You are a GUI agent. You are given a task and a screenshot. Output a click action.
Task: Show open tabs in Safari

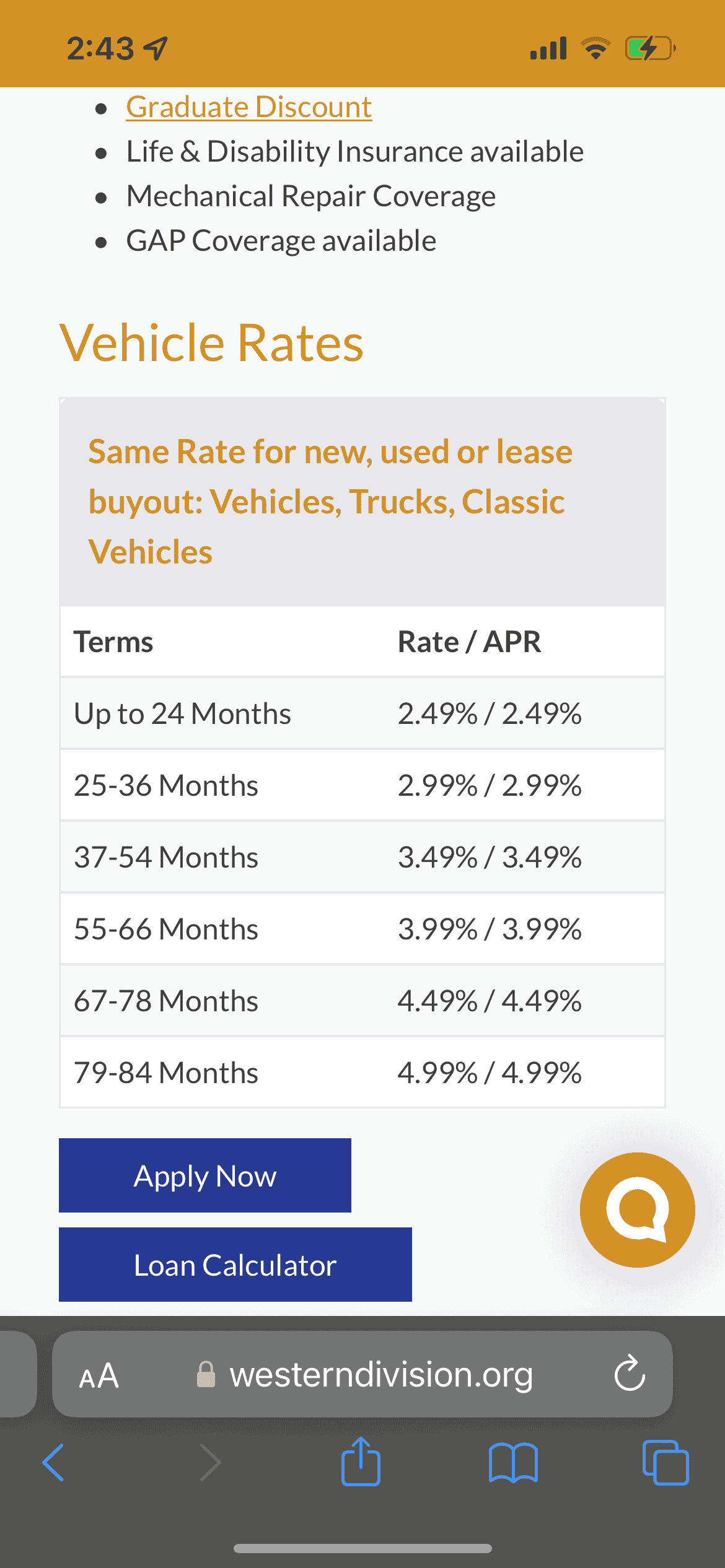tap(666, 1463)
